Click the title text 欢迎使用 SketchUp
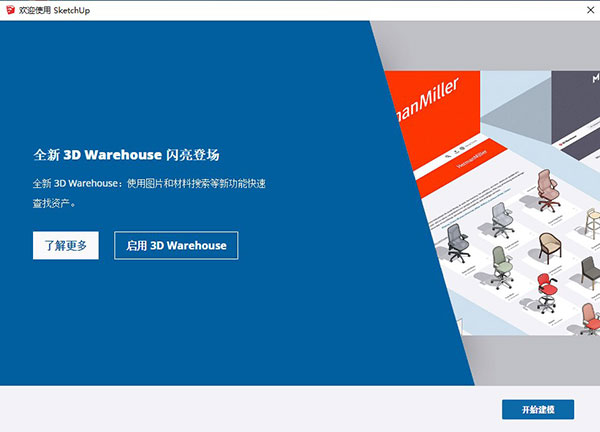Viewport: 600px width, 432px height. point(54,10)
